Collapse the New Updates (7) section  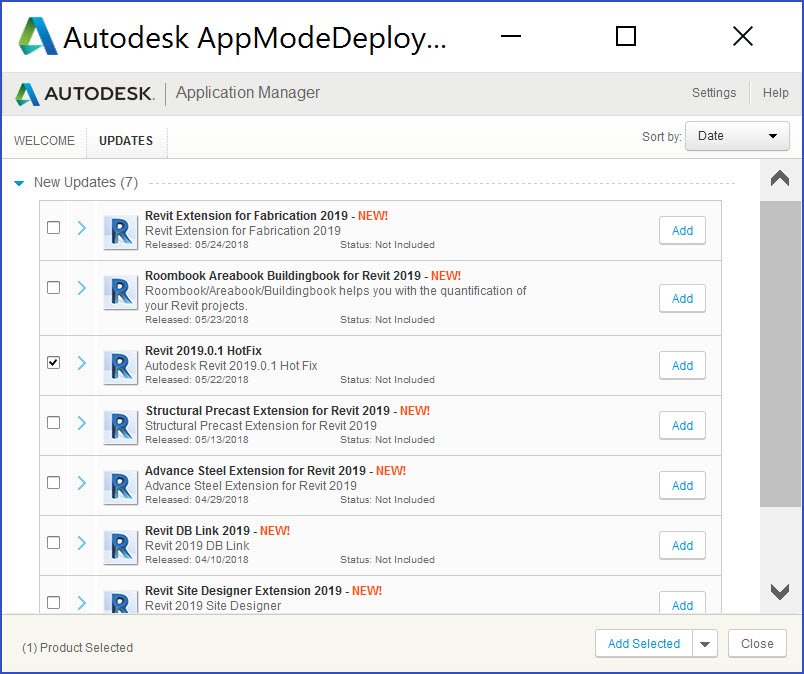pos(19,183)
